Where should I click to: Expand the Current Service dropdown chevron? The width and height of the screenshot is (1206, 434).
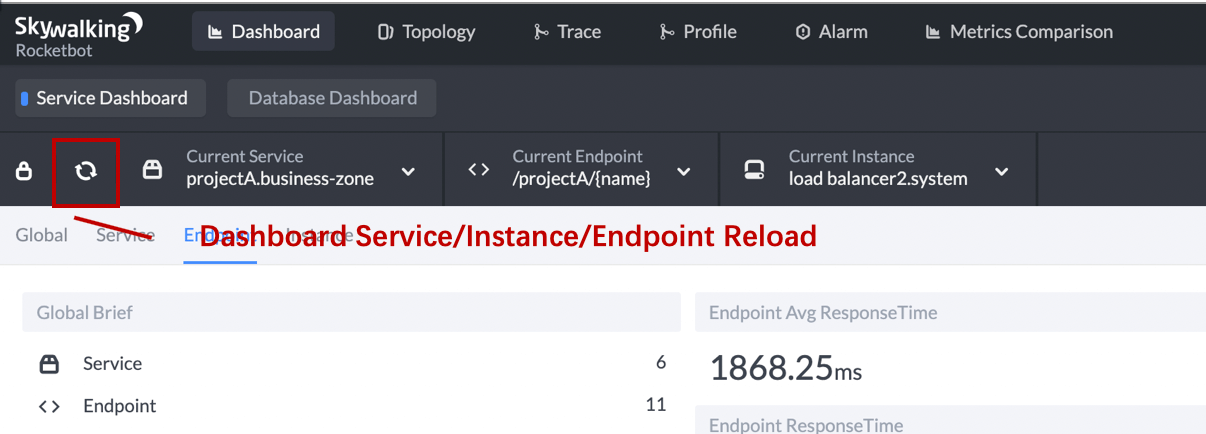click(x=408, y=172)
